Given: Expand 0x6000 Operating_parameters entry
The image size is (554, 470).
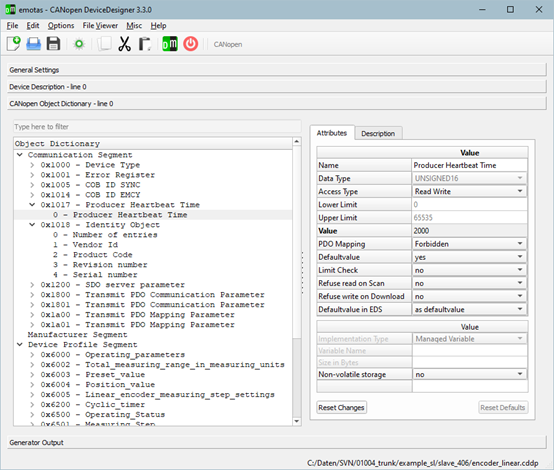Looking at the screenshot, I should pos(32,355).
